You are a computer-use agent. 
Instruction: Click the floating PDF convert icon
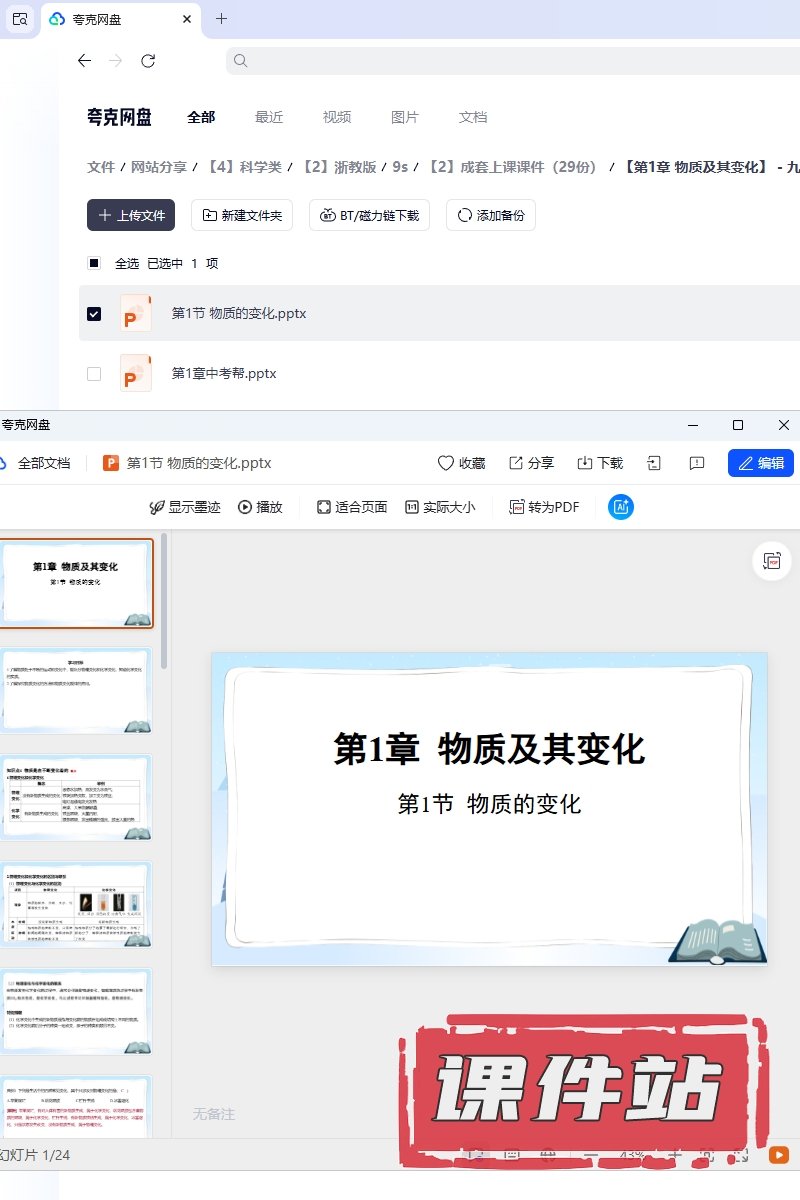[x=772, y=561]
